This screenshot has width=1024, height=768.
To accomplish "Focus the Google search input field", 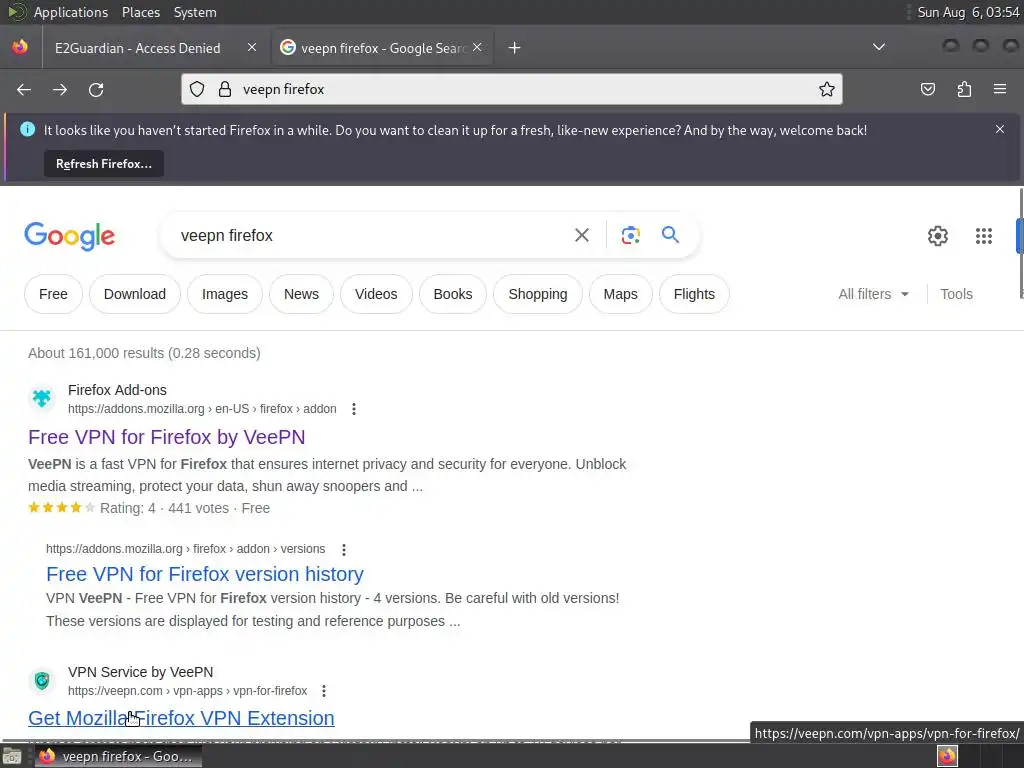I will tap(366, 235).
